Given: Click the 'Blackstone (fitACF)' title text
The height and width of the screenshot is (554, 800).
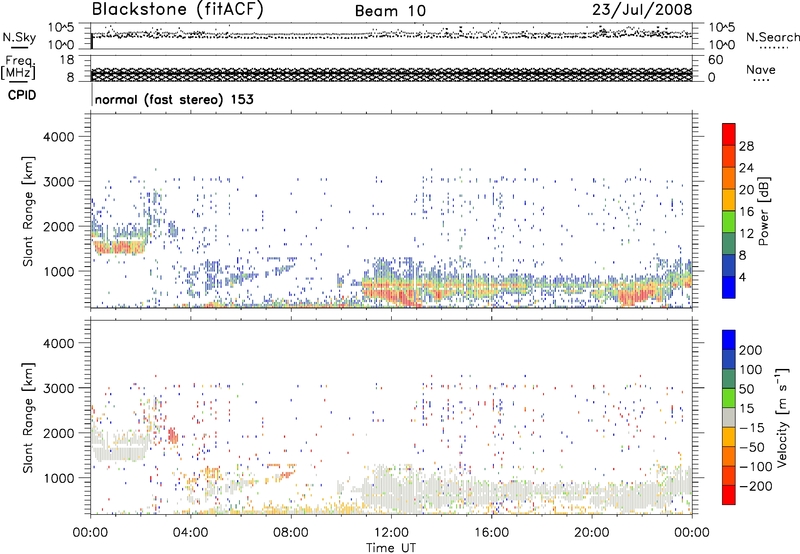Looking at the screenshot, I should (178, 10).
